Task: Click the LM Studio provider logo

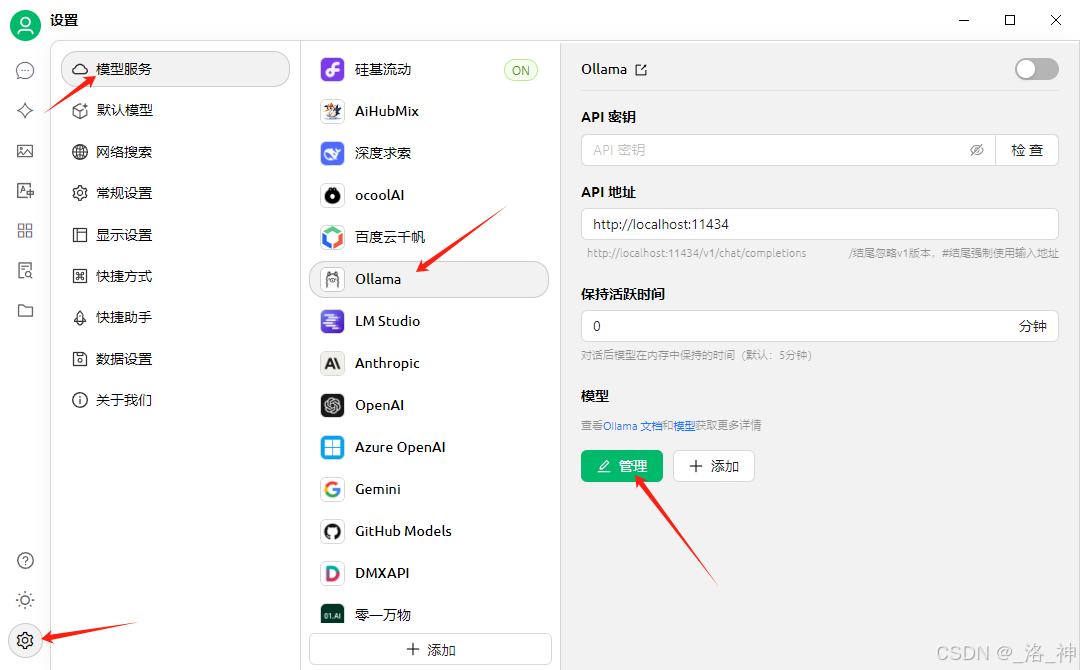Action: pyautogui.click(x=333, y=322)
